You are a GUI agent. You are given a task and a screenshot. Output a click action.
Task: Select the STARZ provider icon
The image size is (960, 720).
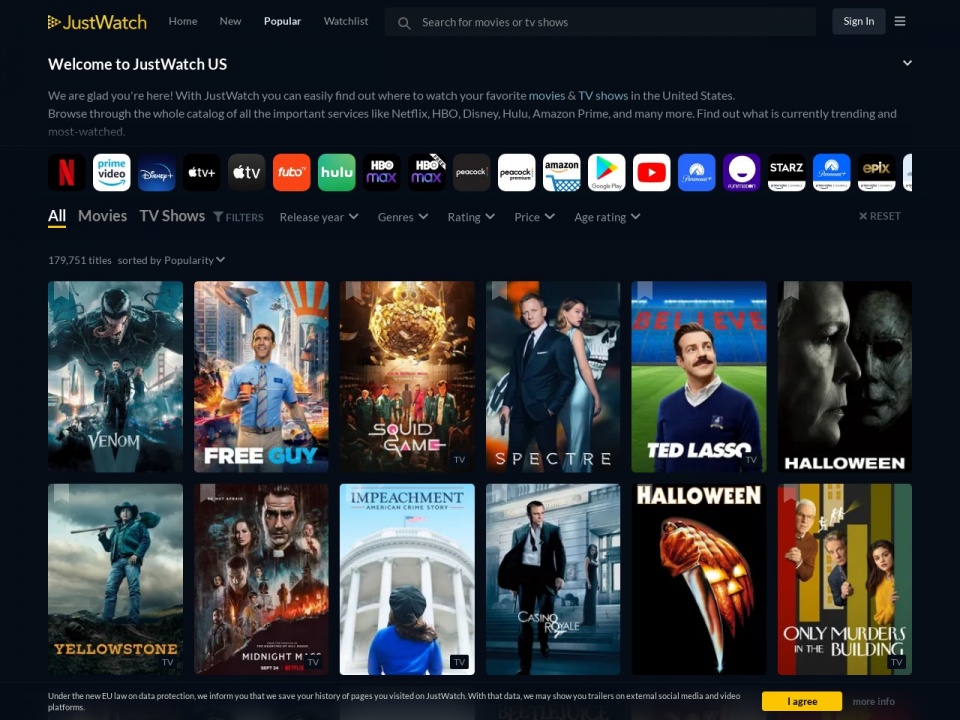point(787,173)
